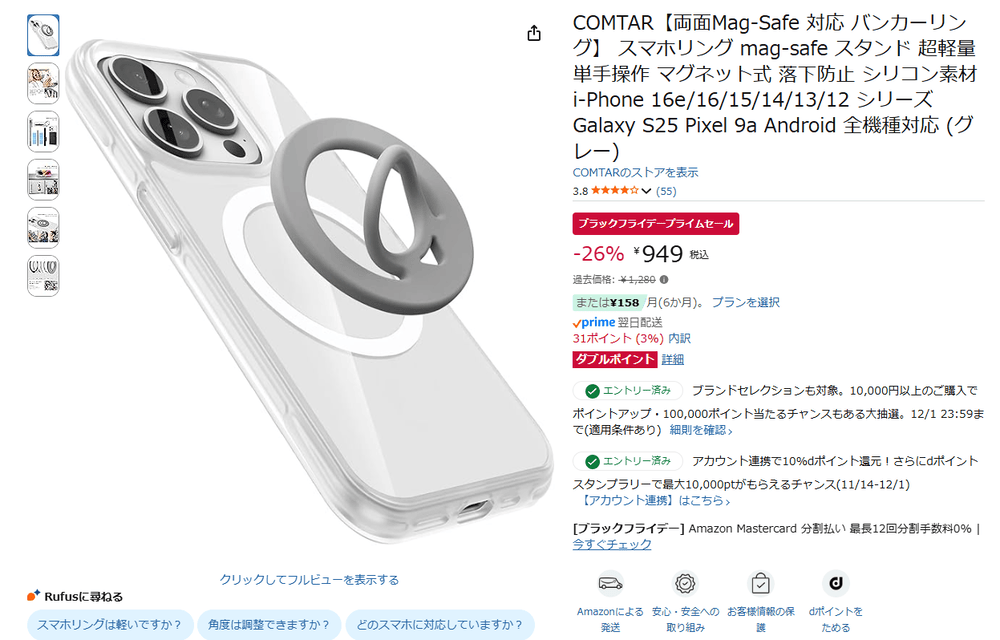Click the Rufus sparkle icon
This screenshot has width=1000, height=640.
click(33, 595)
